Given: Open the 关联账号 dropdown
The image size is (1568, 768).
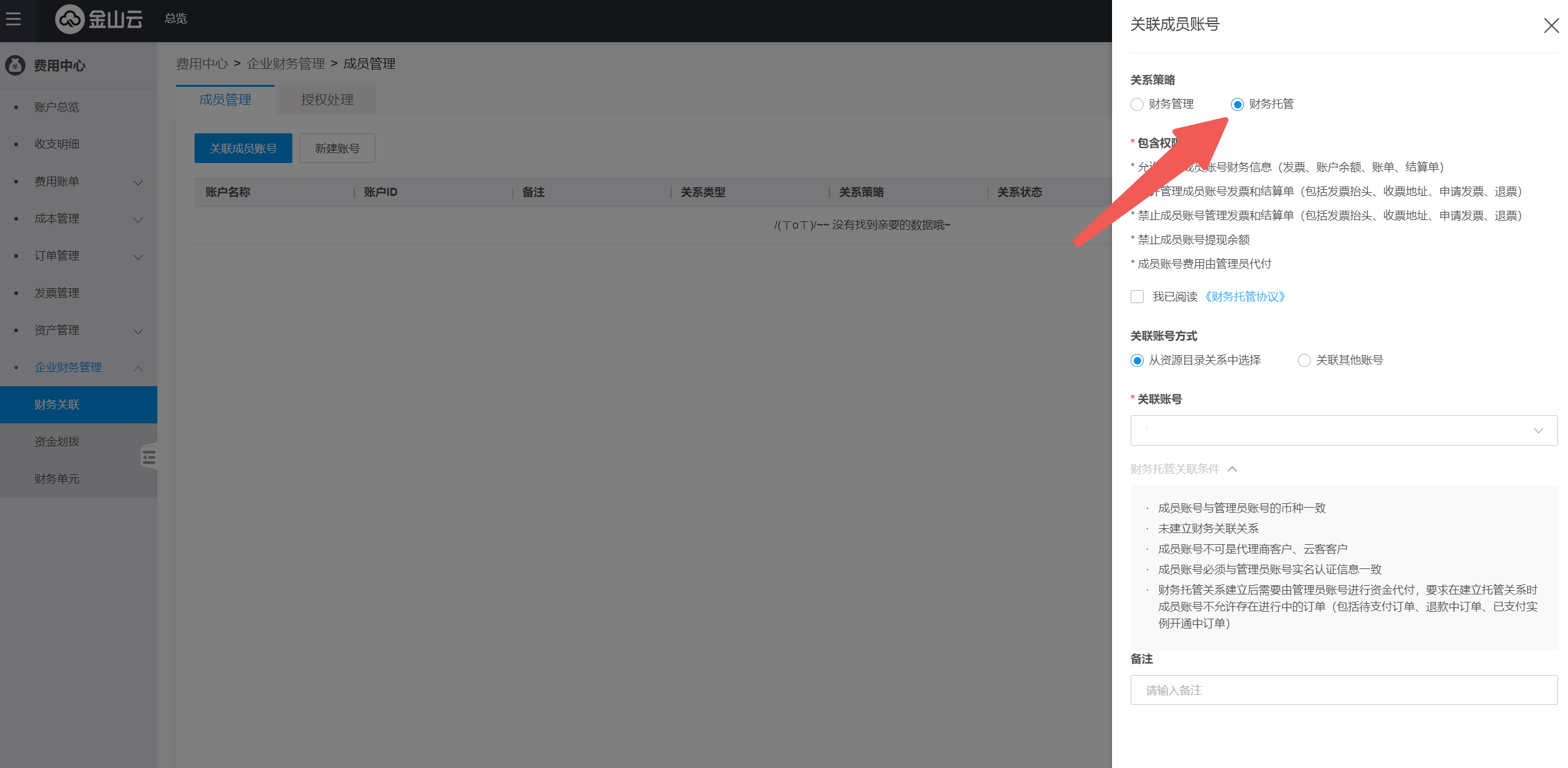Looking at the screenshot, I should (x=1343, y=431).
